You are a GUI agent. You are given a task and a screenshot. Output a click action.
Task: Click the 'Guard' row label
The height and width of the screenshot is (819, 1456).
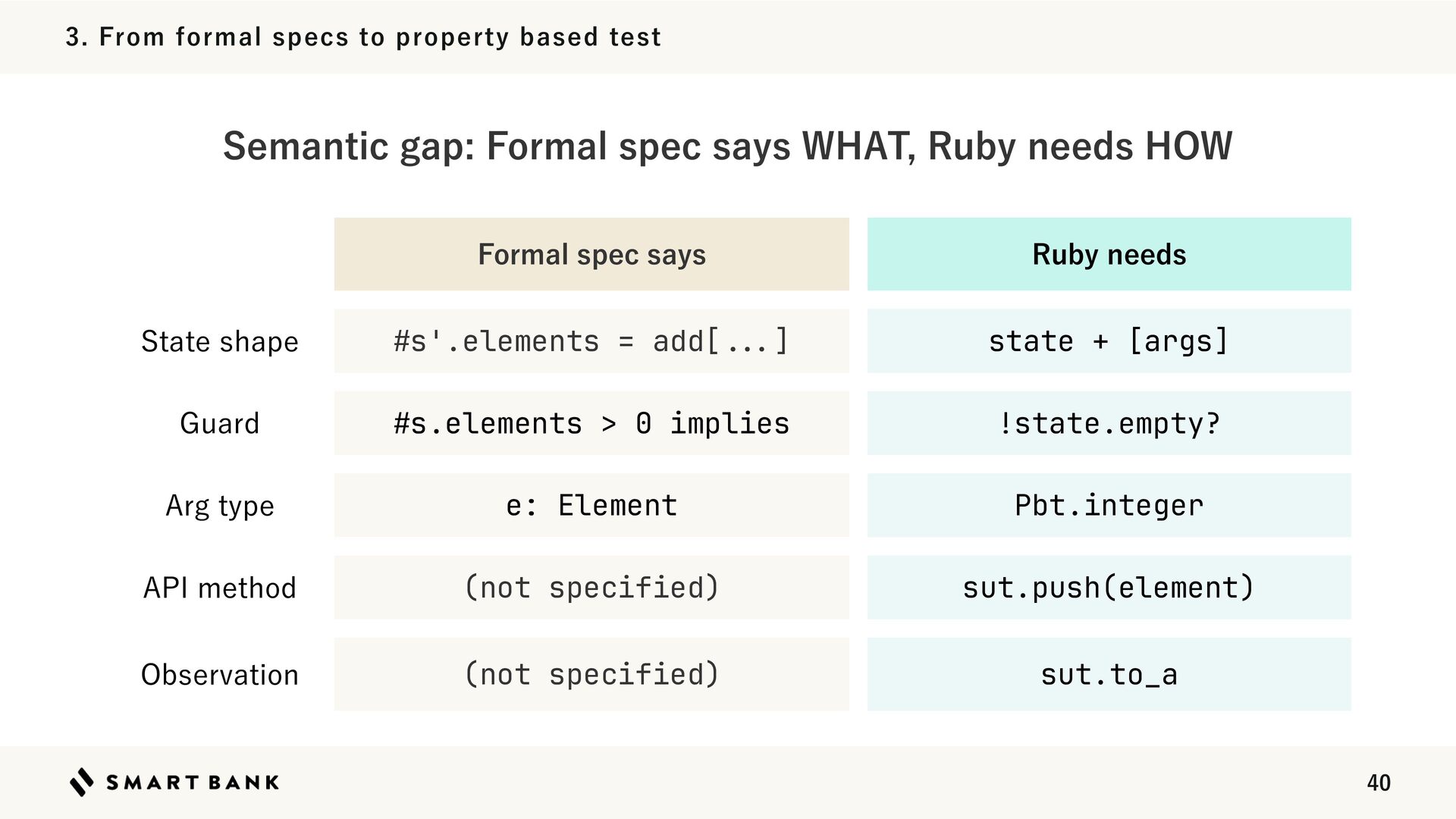click(220, 423)
